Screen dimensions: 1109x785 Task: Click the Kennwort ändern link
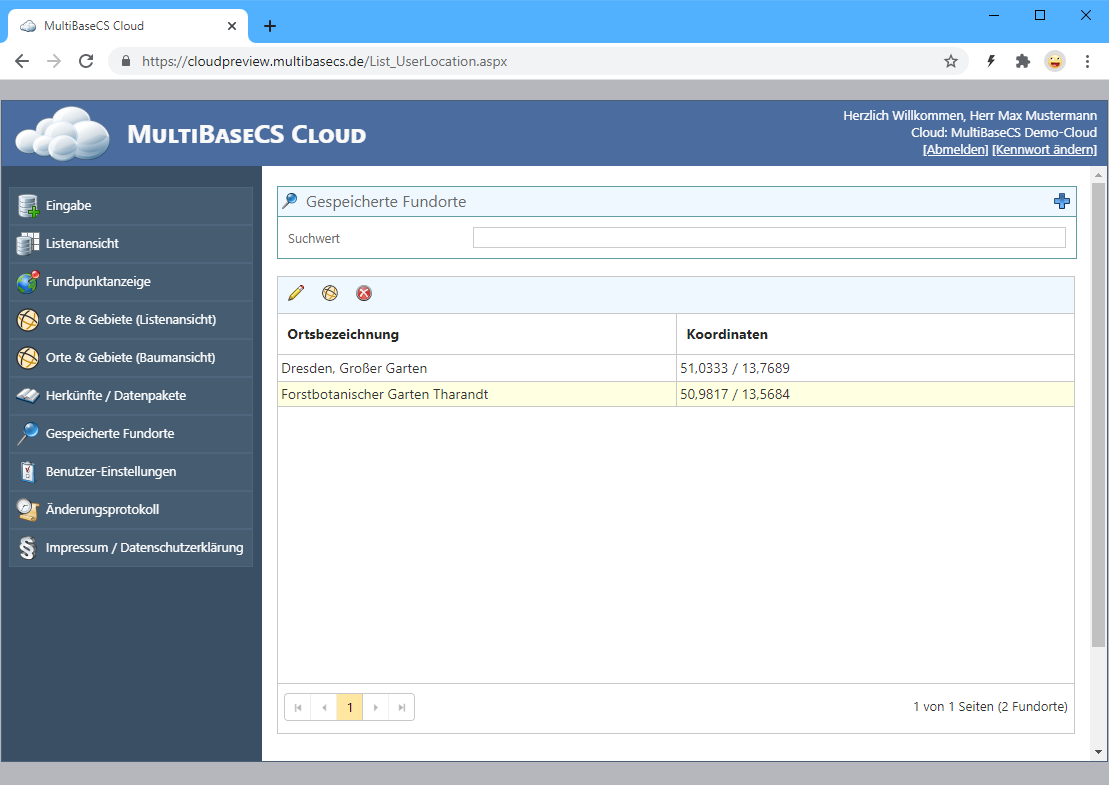click(x=1044, y=150)
